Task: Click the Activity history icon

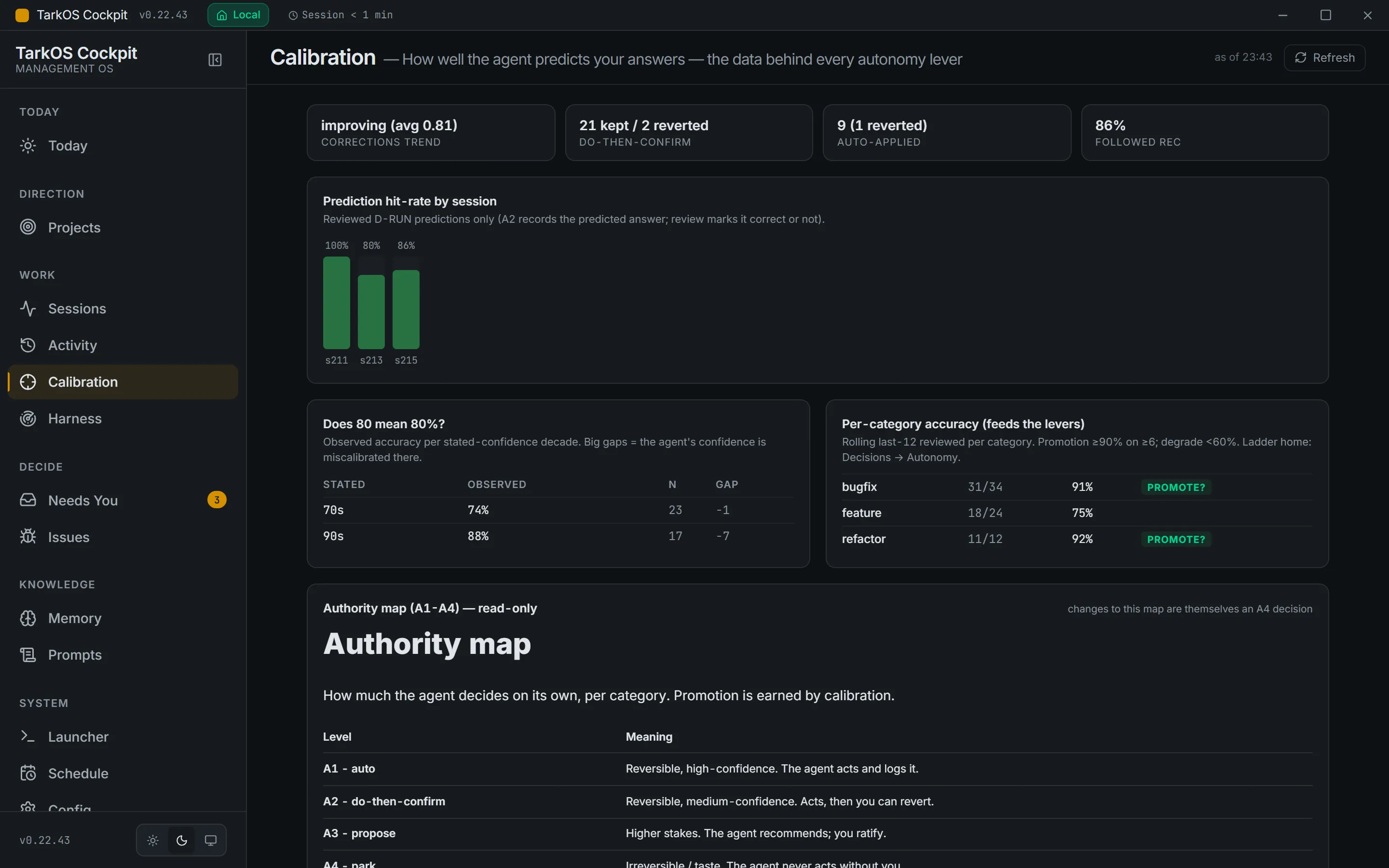Action: point(27,345)
